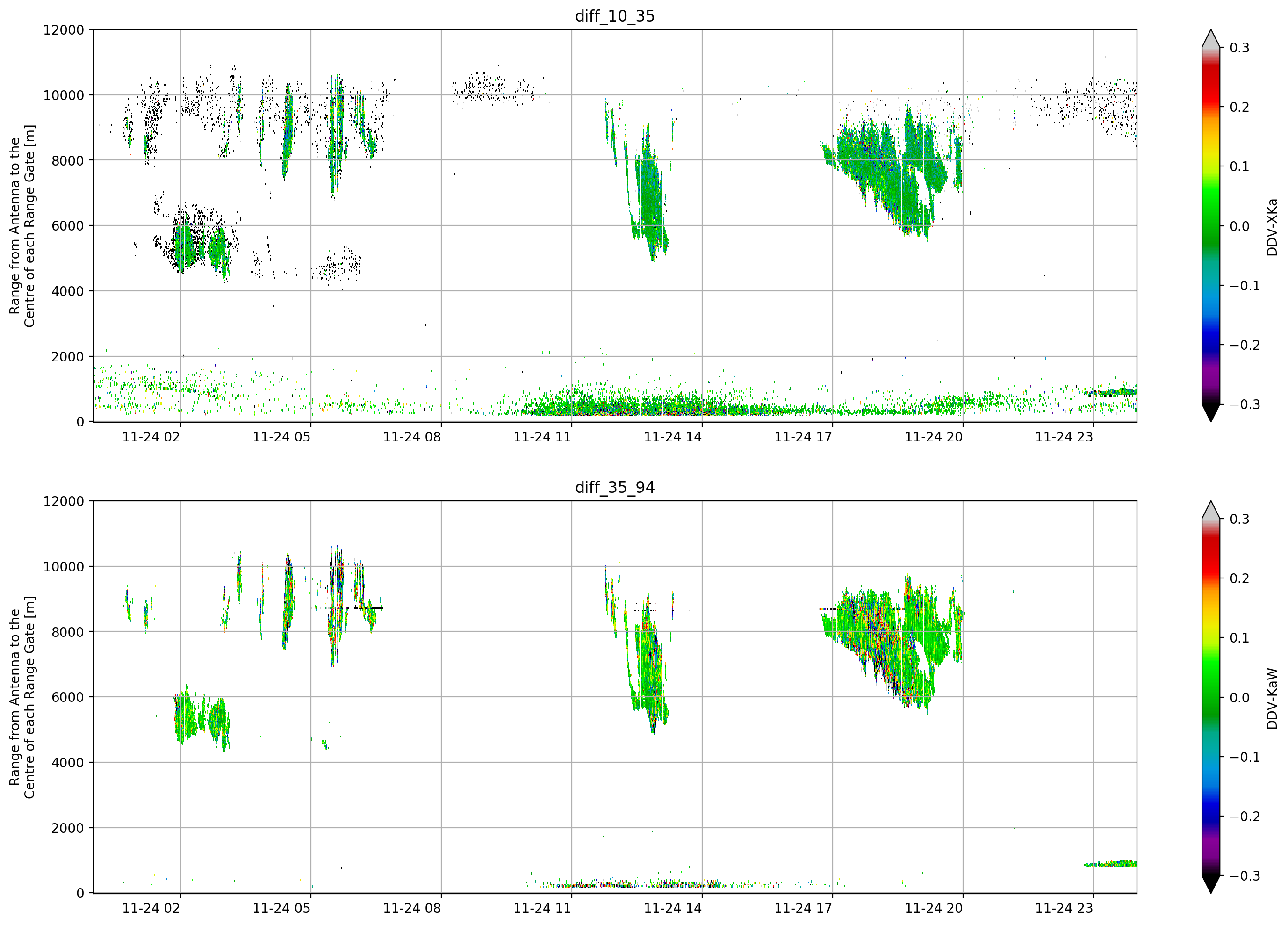Click top plot's 8000 range tick label
This screenshot has height=925, width=1288.
68,161
